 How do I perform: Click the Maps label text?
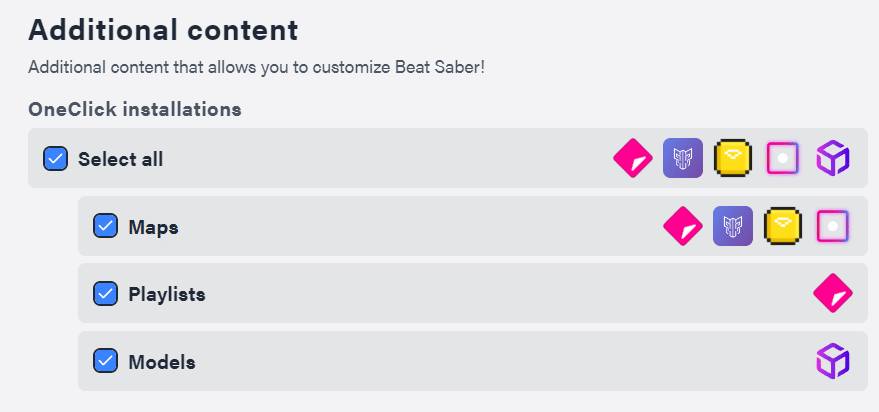pyautogui.click(x=153, y=227)
